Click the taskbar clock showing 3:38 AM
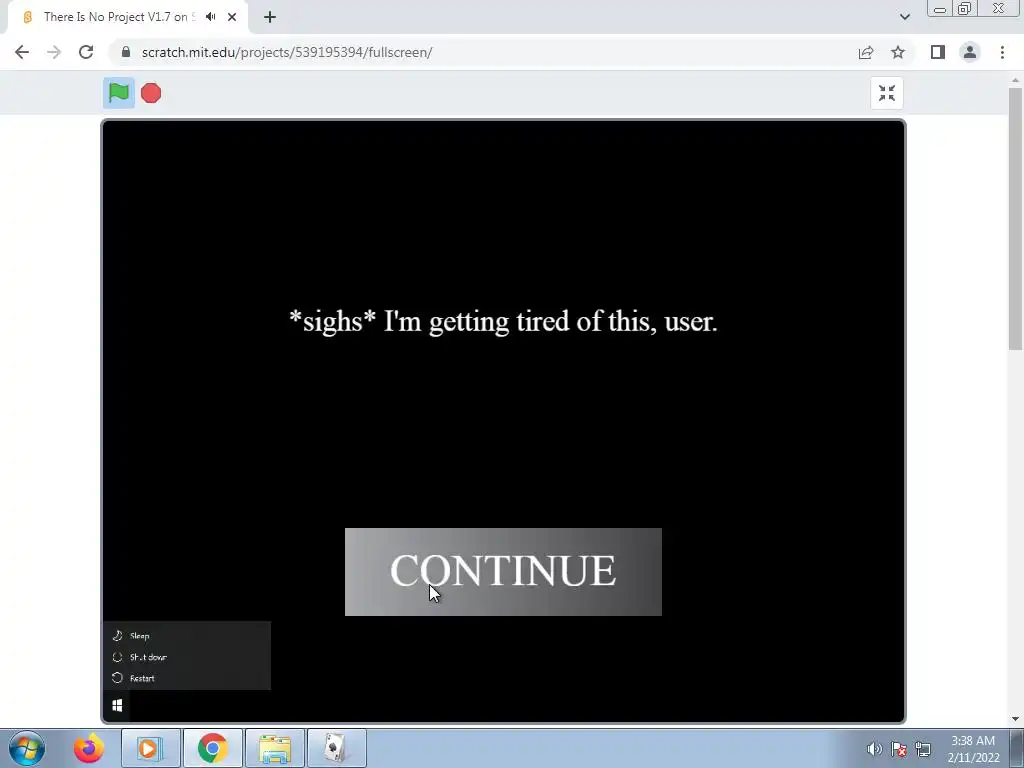The image size is (1024, 768). (973, 748)
